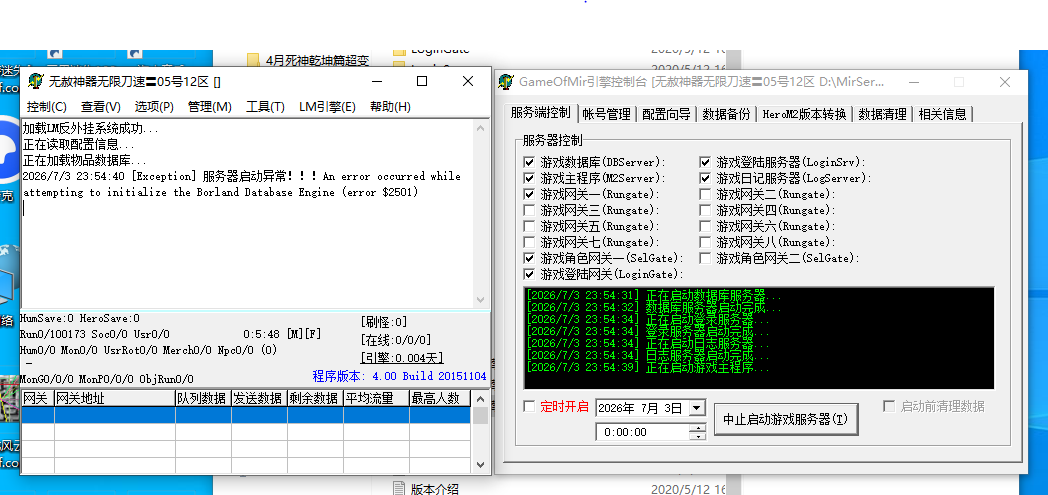The height and width of the screenshot is (495, 1048).
Task: Uncheck 游戏登陆网关(LoginGate) checkbox
Action: point(529,275)
